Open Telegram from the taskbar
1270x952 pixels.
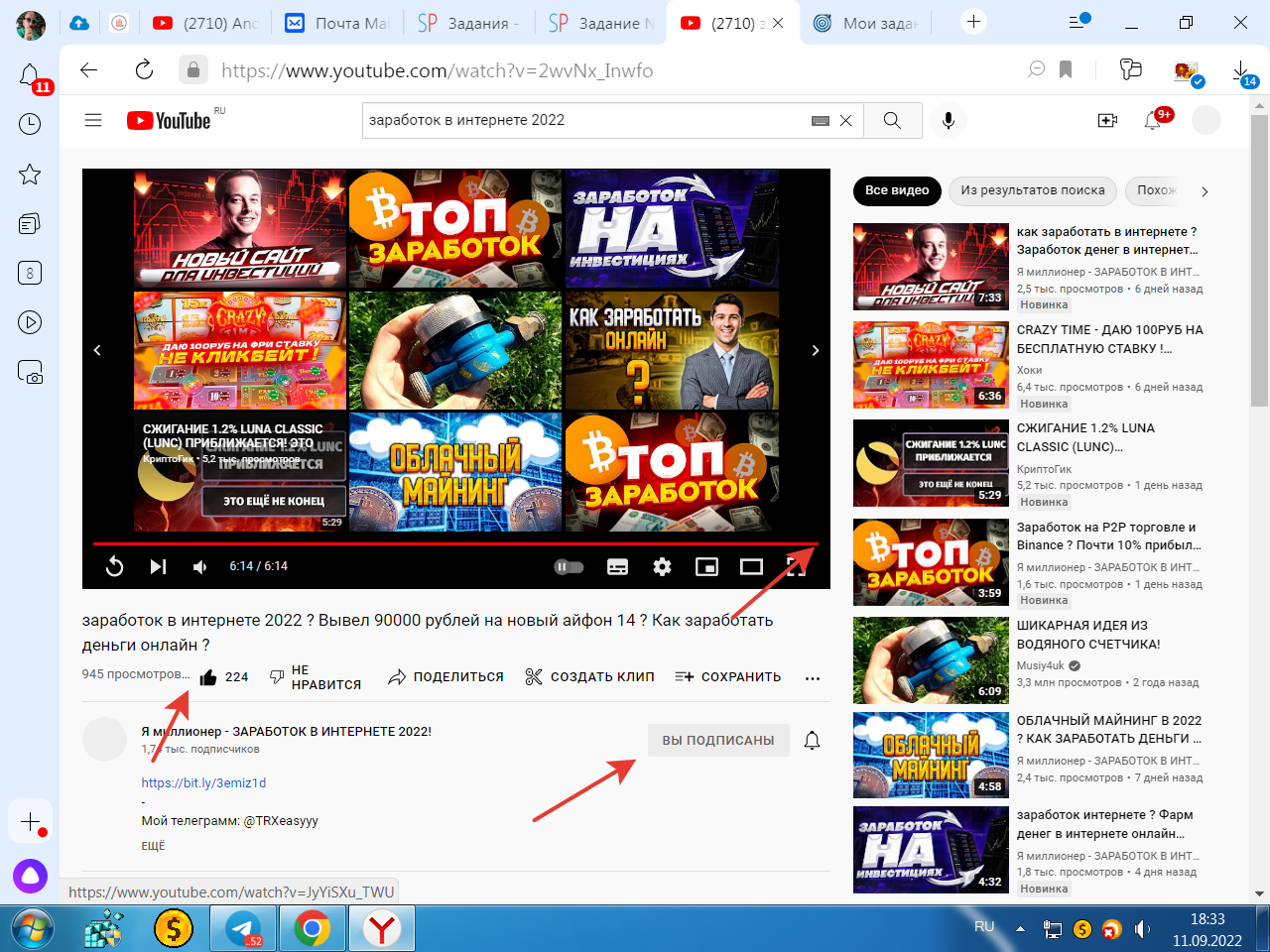click(x=243, y=929)
